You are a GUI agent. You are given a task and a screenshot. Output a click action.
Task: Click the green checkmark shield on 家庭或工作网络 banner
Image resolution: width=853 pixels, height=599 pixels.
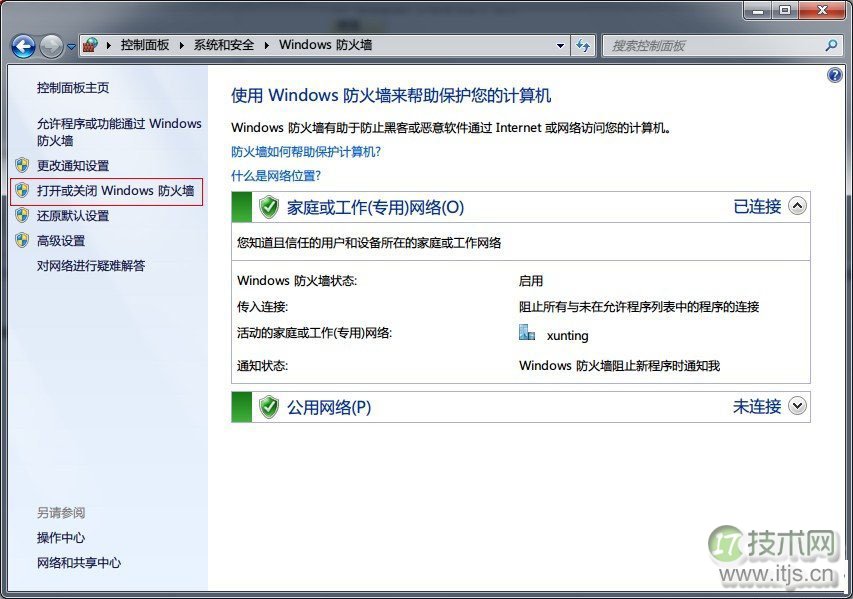[x=268, y=207]
